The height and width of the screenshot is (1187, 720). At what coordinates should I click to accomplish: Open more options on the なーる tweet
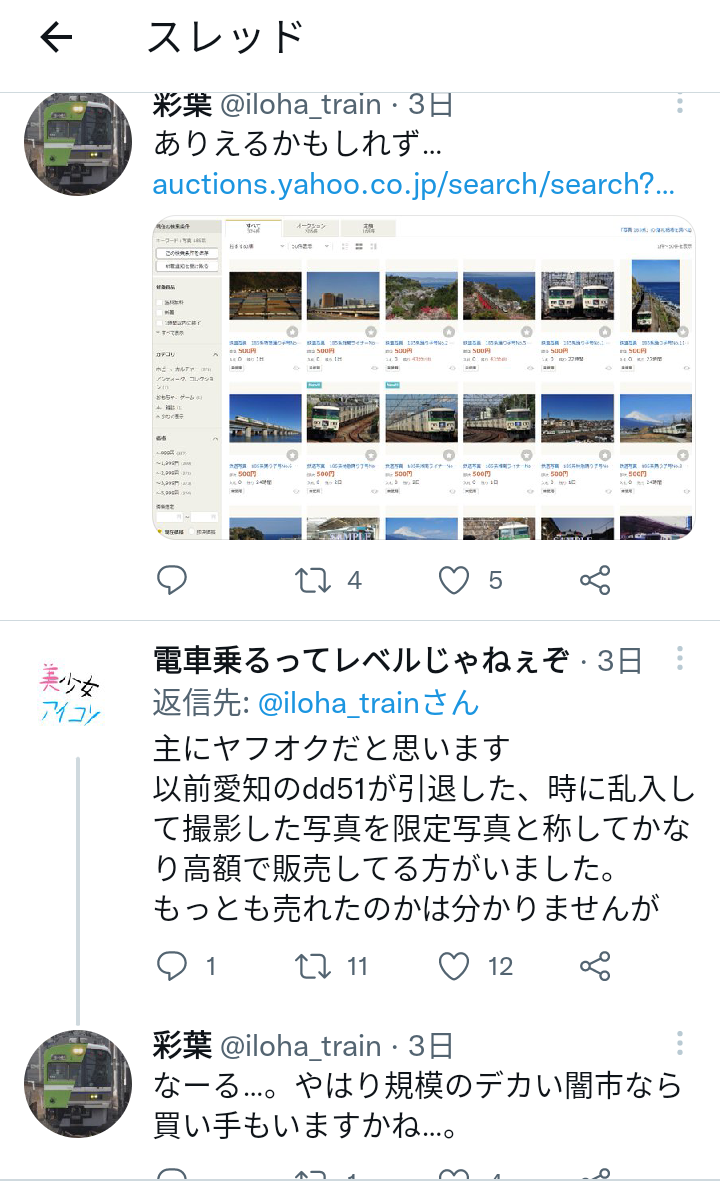pyautogui.click(x=679, y=1042)
